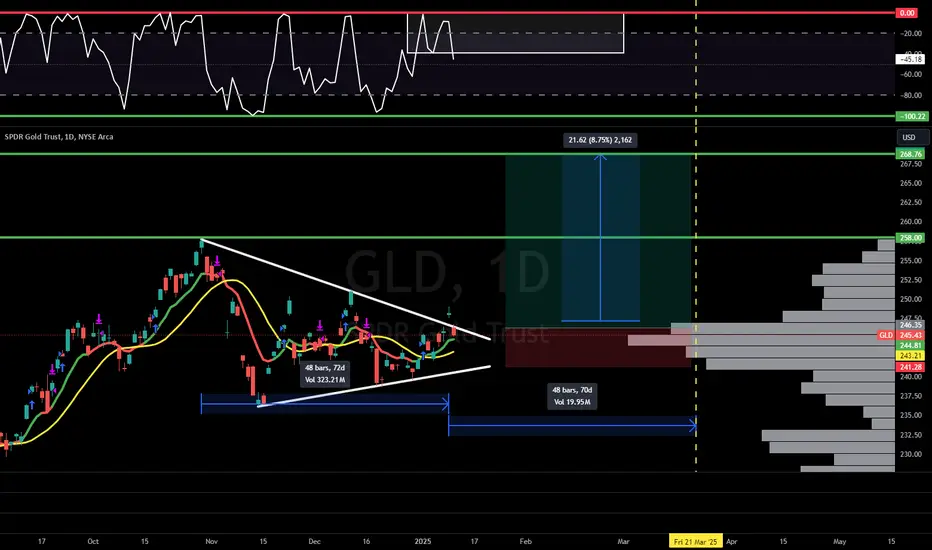Select the 48 bars, 72d Vol 323.21M label
This screenshot has width=932, height=550.
click(325, 374)
